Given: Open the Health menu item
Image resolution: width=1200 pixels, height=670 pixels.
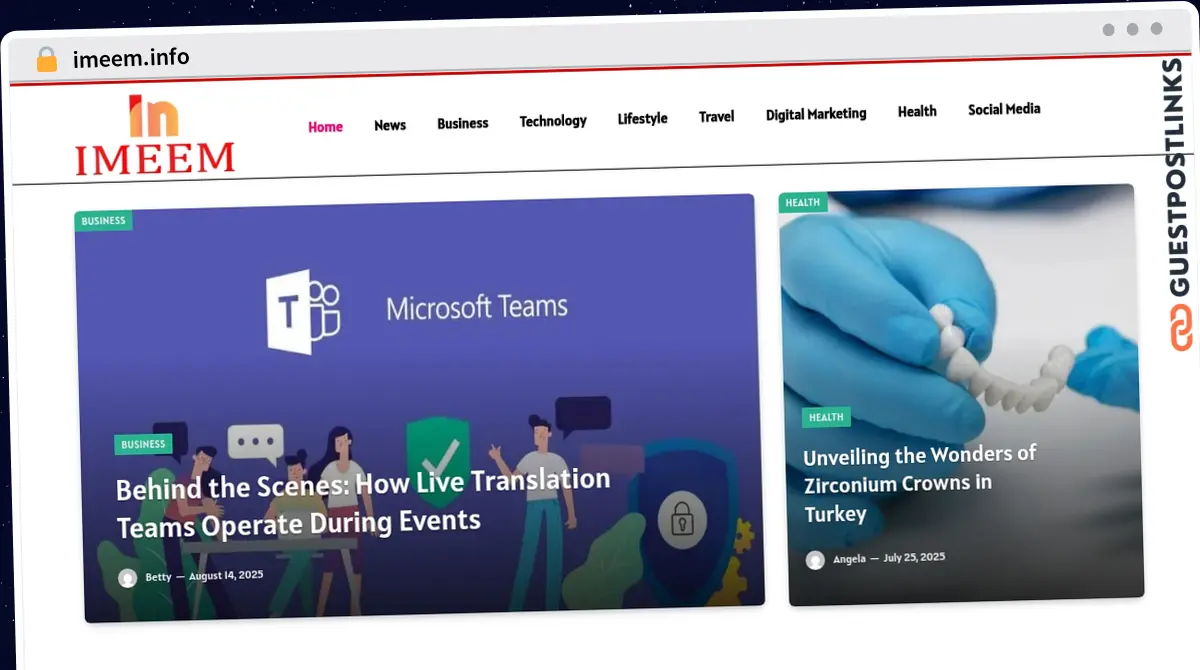Looking at the screenshot, I should [x=917, y=111].
